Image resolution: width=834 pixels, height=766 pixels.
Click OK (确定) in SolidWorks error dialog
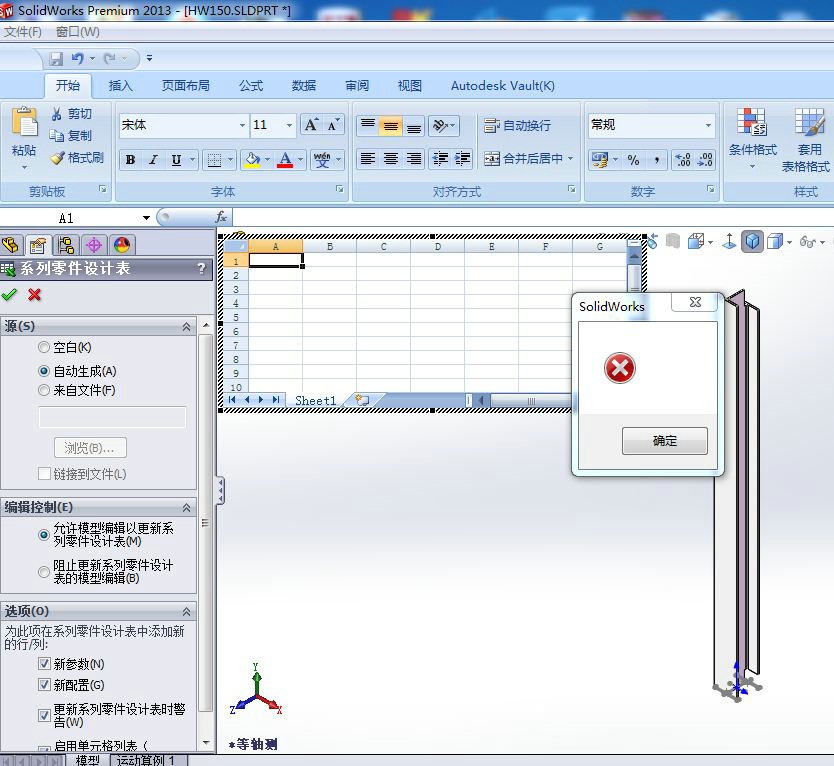coord(665,441)
